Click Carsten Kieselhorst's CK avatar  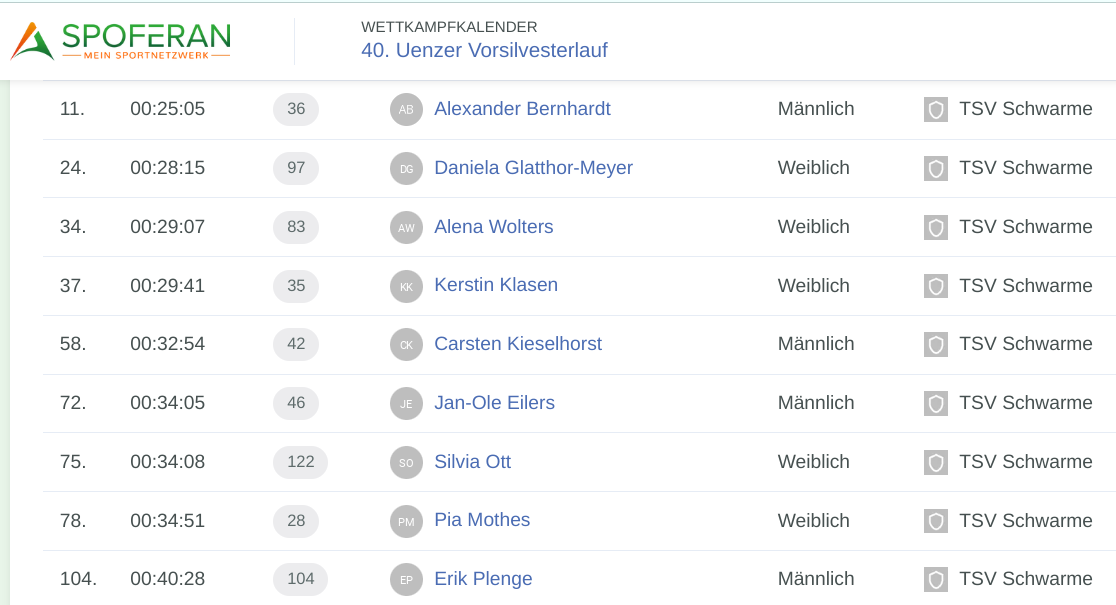click(406, 345)
